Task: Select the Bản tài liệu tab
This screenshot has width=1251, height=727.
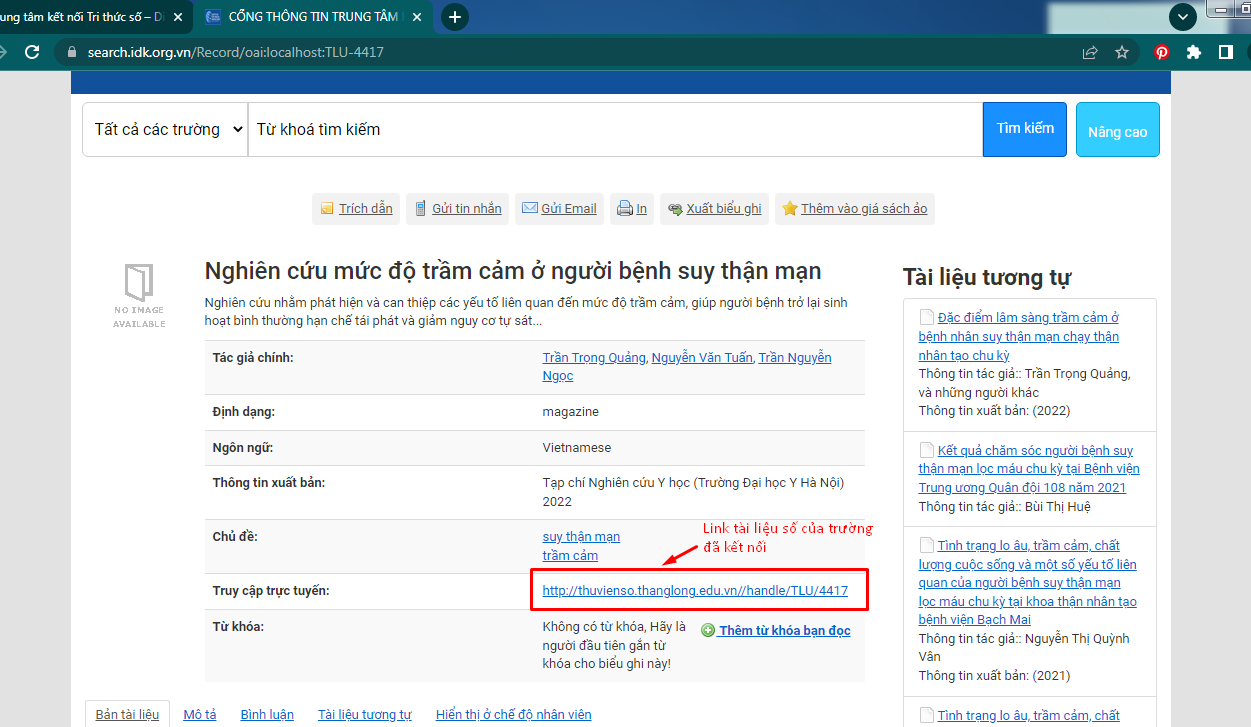Action: click(127, 714)
